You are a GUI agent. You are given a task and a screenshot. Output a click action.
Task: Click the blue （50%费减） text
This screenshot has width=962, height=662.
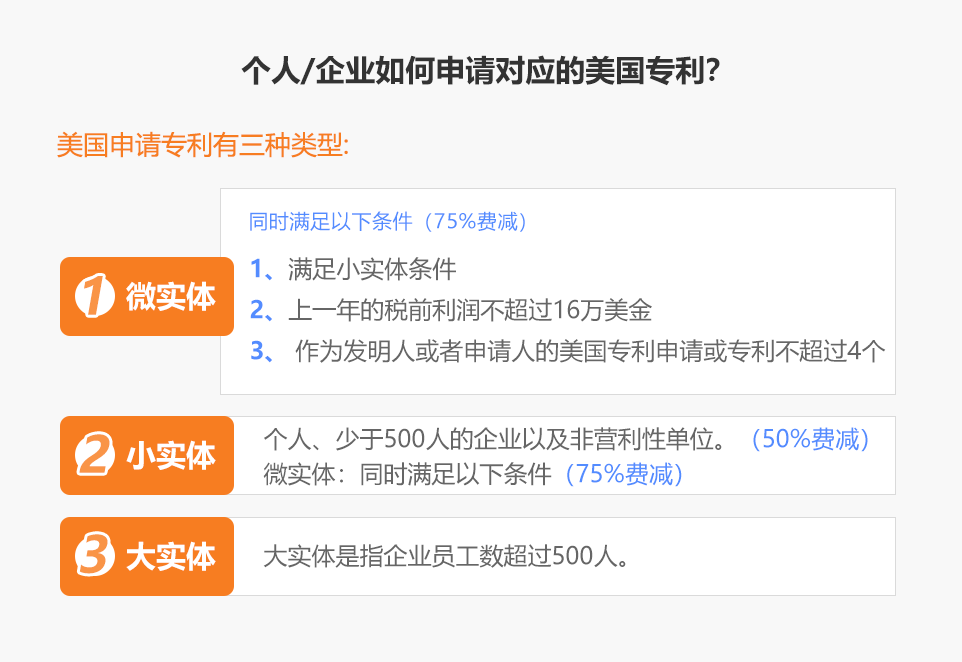pos(810,440)
